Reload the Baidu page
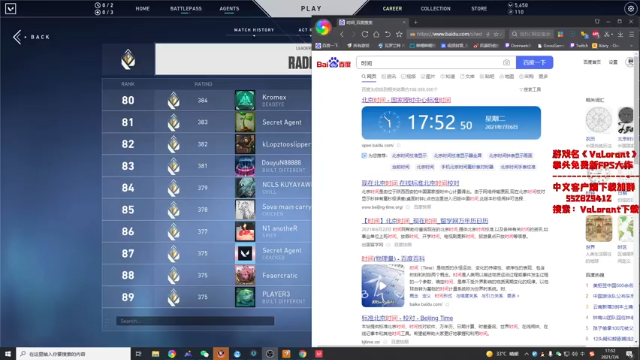This screenshot has height=360, width=640. [x=364, y=34]
